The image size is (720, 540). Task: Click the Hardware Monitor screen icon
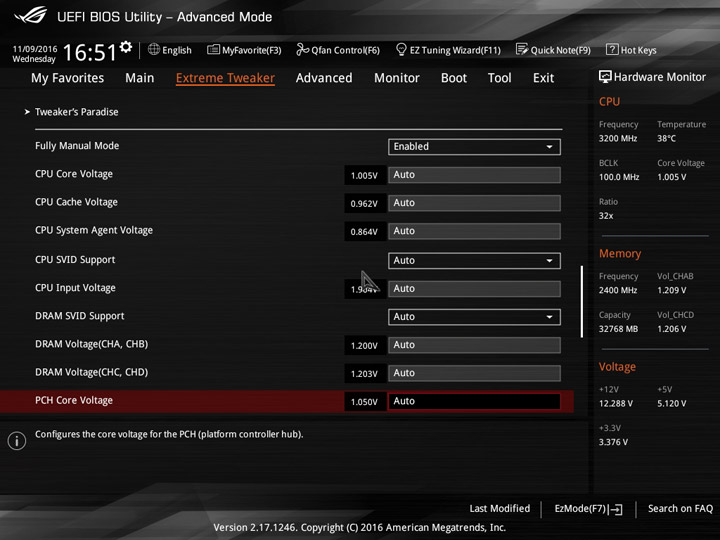pyautogui.click(x=605, y=77)
